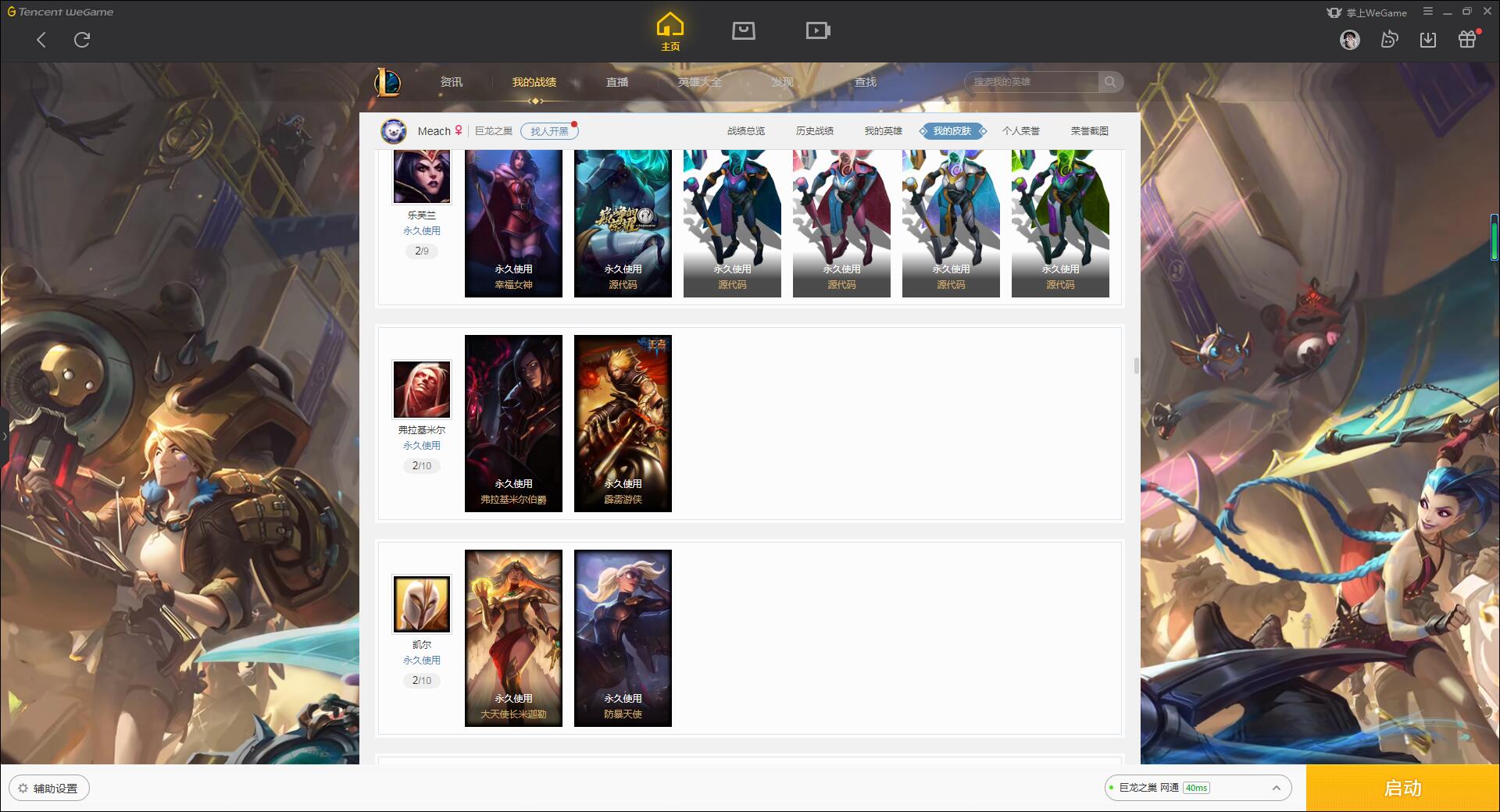Open the music notes icon at top right
1500x812 pixels.
click(1389, 39)
